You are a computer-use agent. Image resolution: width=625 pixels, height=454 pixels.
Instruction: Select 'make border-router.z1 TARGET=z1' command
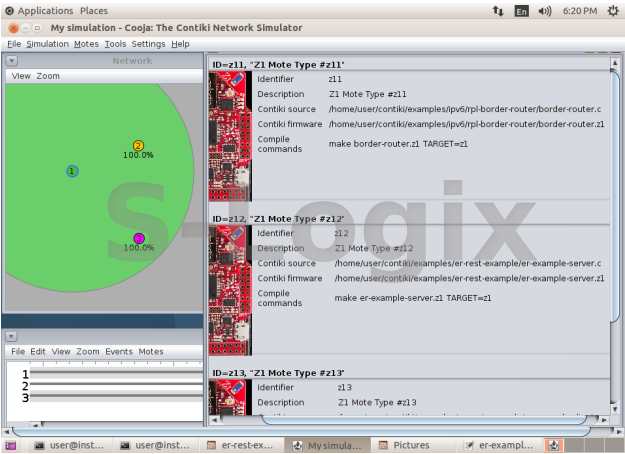coord(398,144)
